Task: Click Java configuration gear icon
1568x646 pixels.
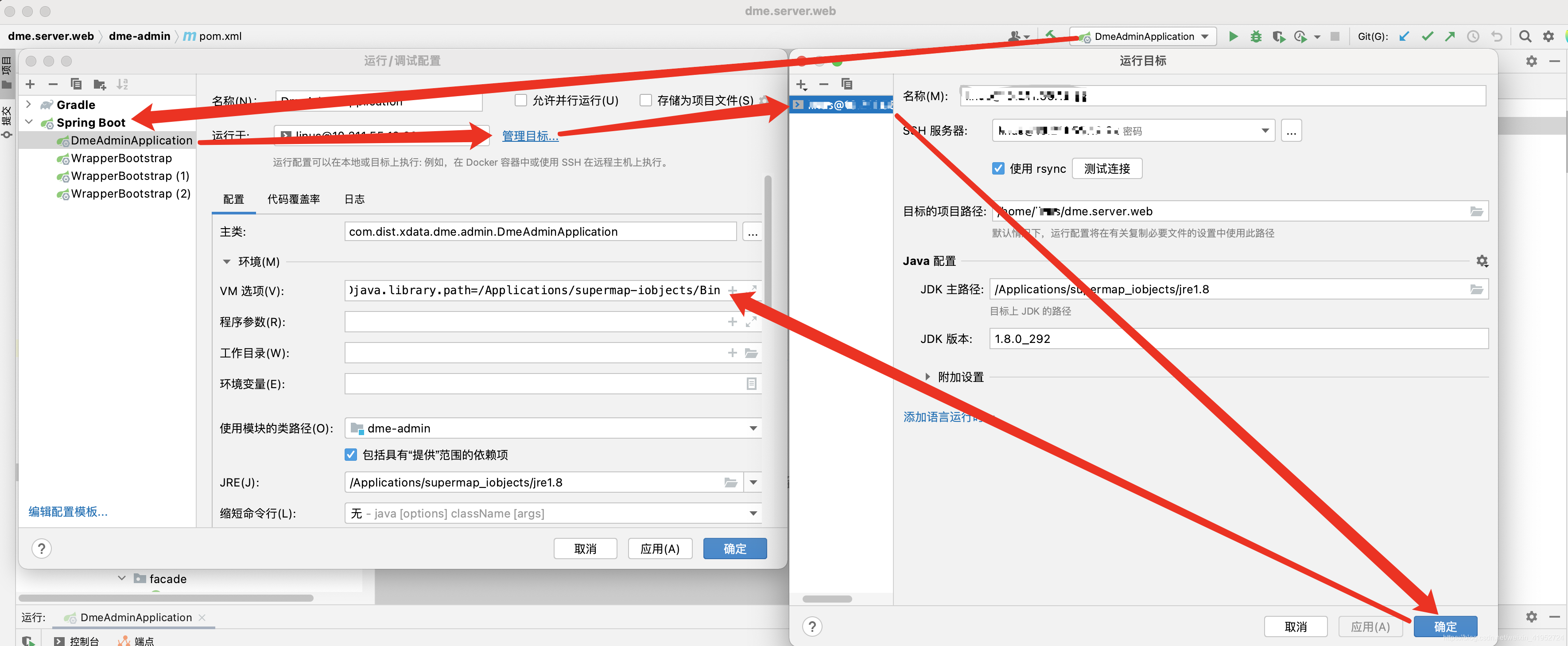Action: (1482, 261)
